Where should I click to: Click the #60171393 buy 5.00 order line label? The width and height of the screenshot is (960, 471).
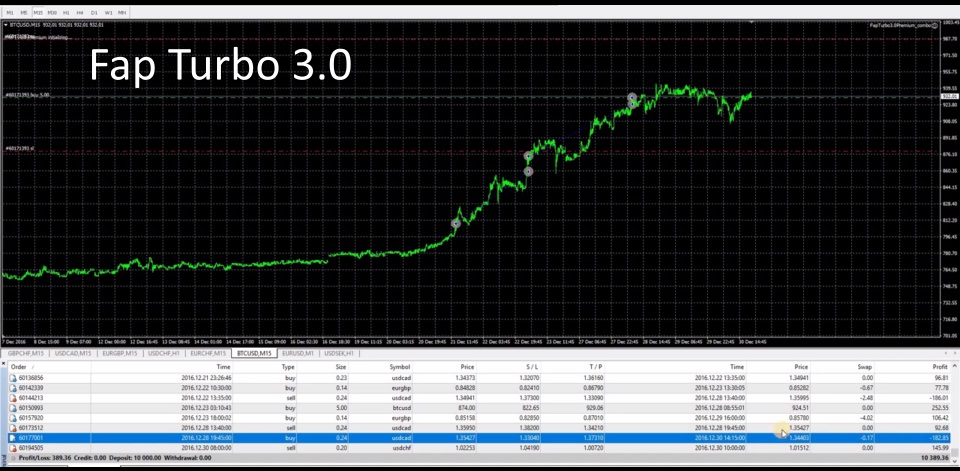[28, 96]
